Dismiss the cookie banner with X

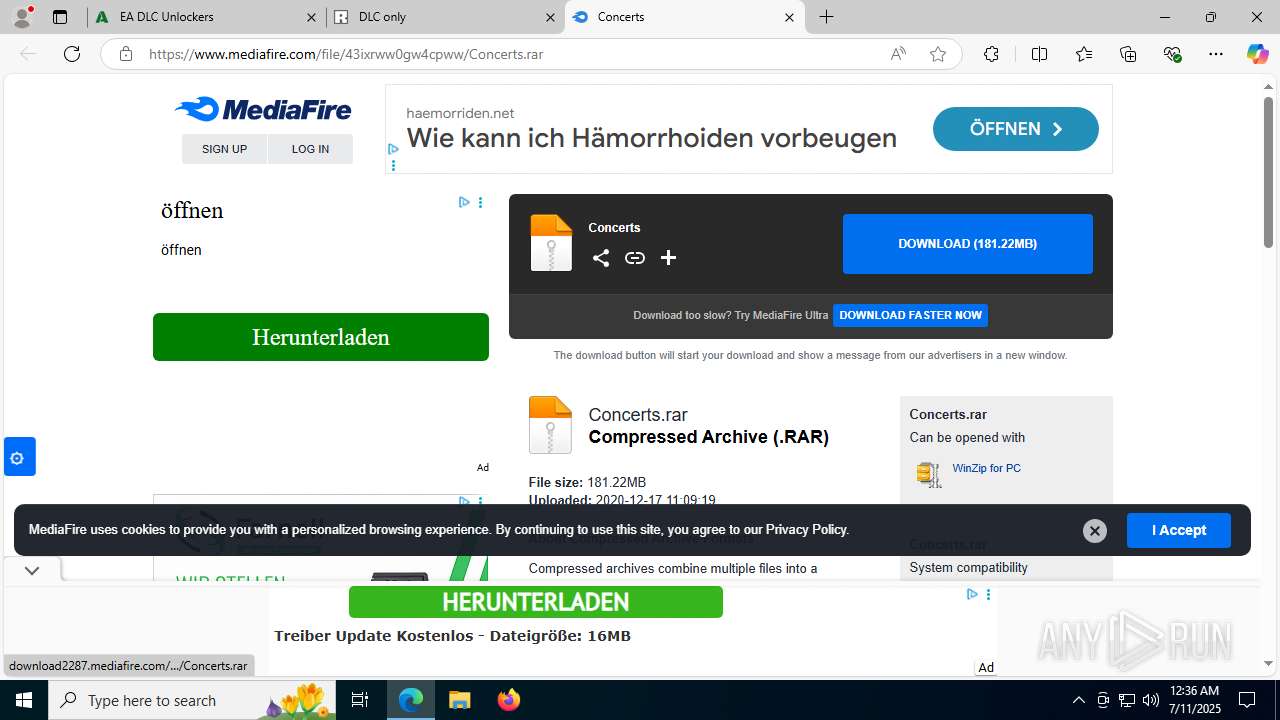[x=1095, y=531]
